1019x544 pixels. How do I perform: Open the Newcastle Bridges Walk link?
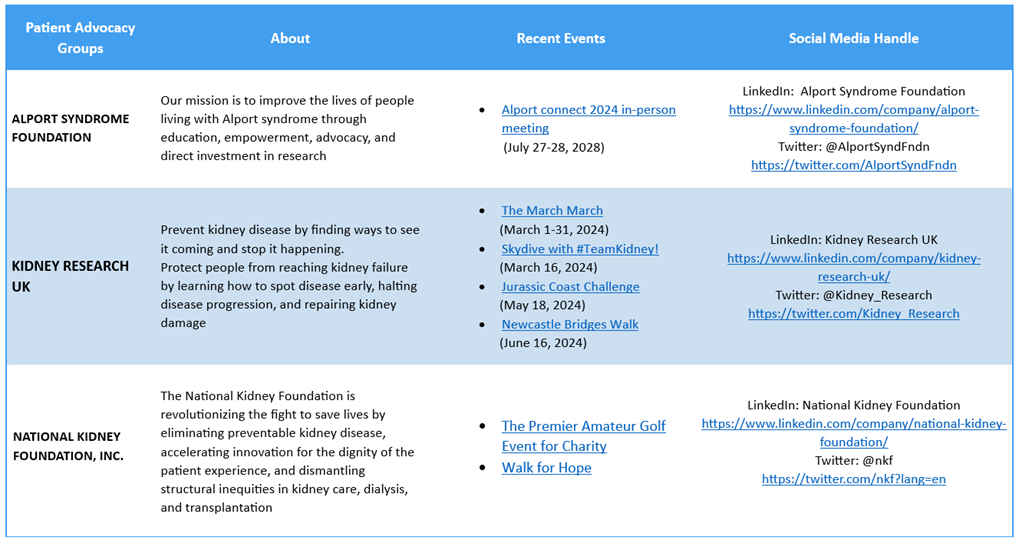570,325
